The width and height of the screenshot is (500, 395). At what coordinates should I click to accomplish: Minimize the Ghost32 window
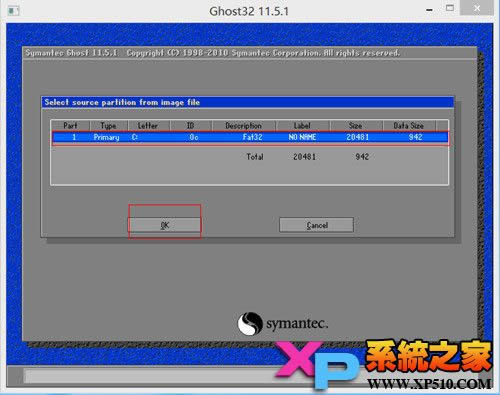pyautogui.click(x=430, y=10)
